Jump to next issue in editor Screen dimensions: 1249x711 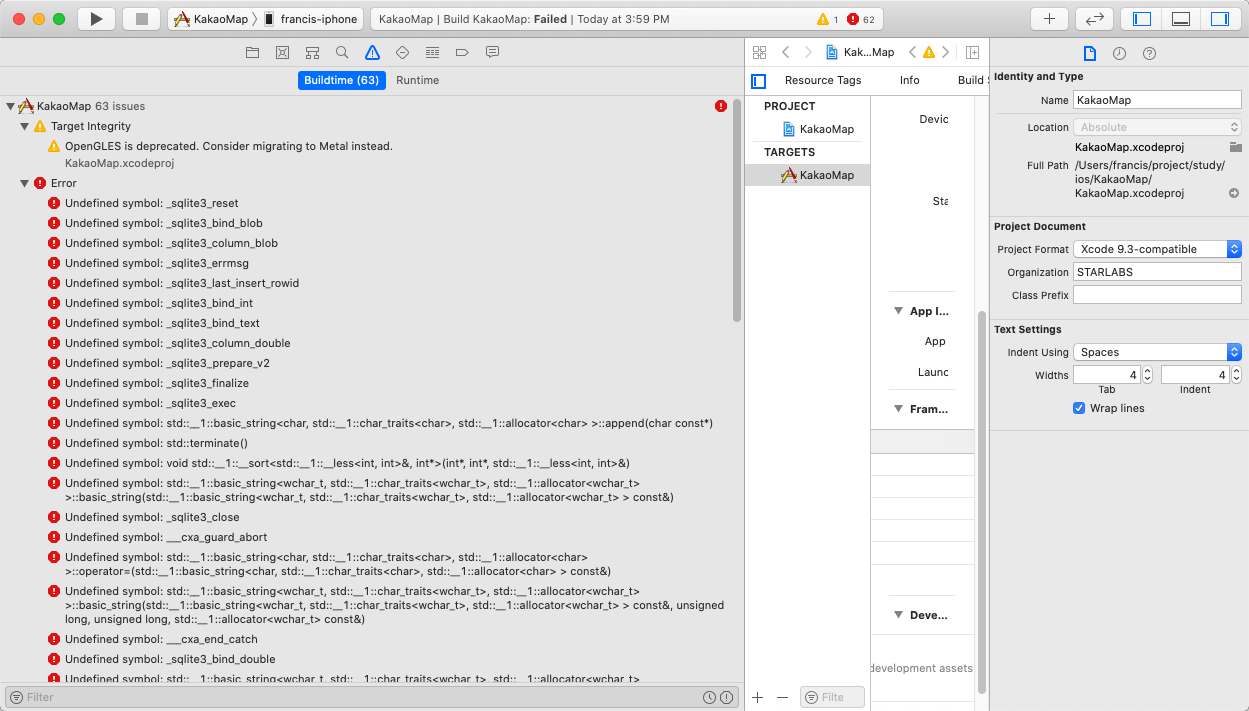click(x=945, y=52)
